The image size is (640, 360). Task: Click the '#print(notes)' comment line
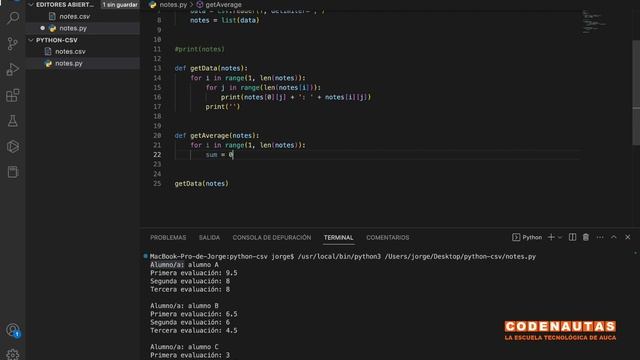click(x=200, y=49)
